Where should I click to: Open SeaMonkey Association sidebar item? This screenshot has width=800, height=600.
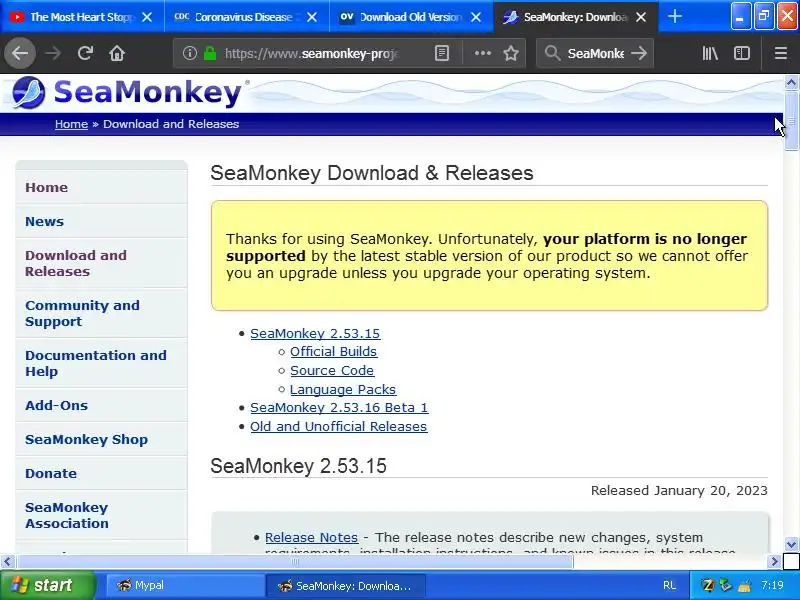pyautogui.click(x=67, y=515)
